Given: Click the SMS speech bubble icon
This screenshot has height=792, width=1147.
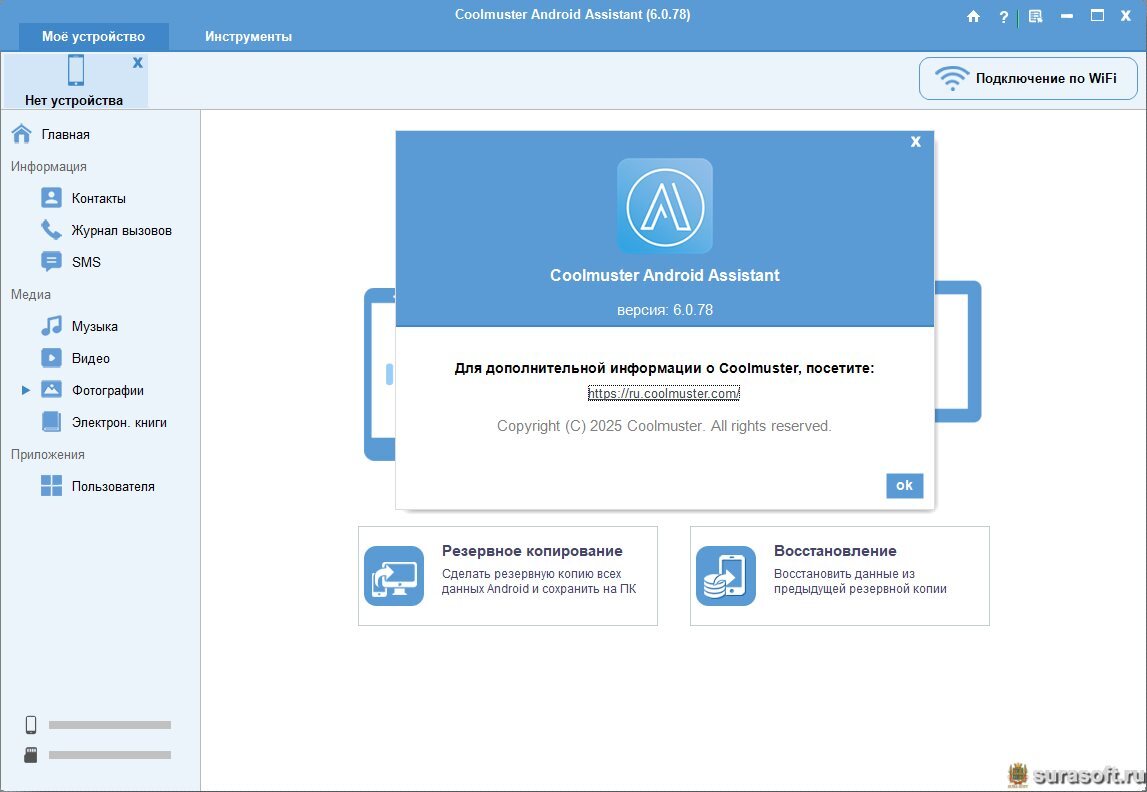Looking at the screenshot, I should [51, 262].
